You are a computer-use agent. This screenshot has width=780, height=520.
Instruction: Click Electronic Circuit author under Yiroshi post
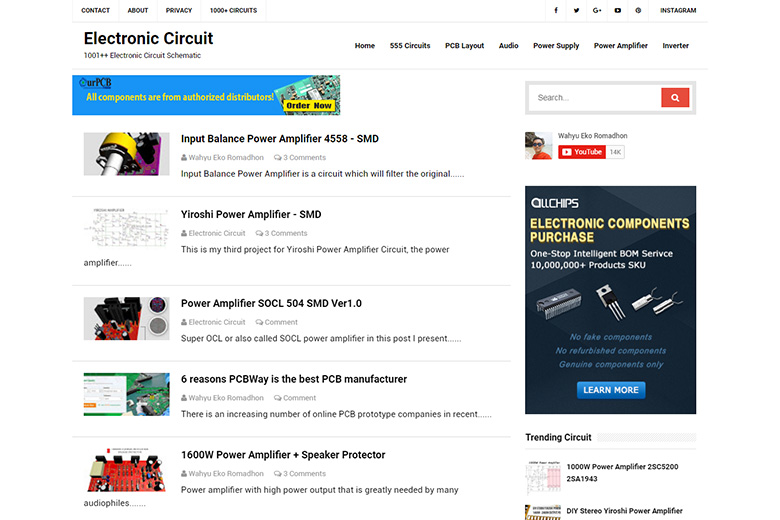pyautogui.click(x=217, y=233)
